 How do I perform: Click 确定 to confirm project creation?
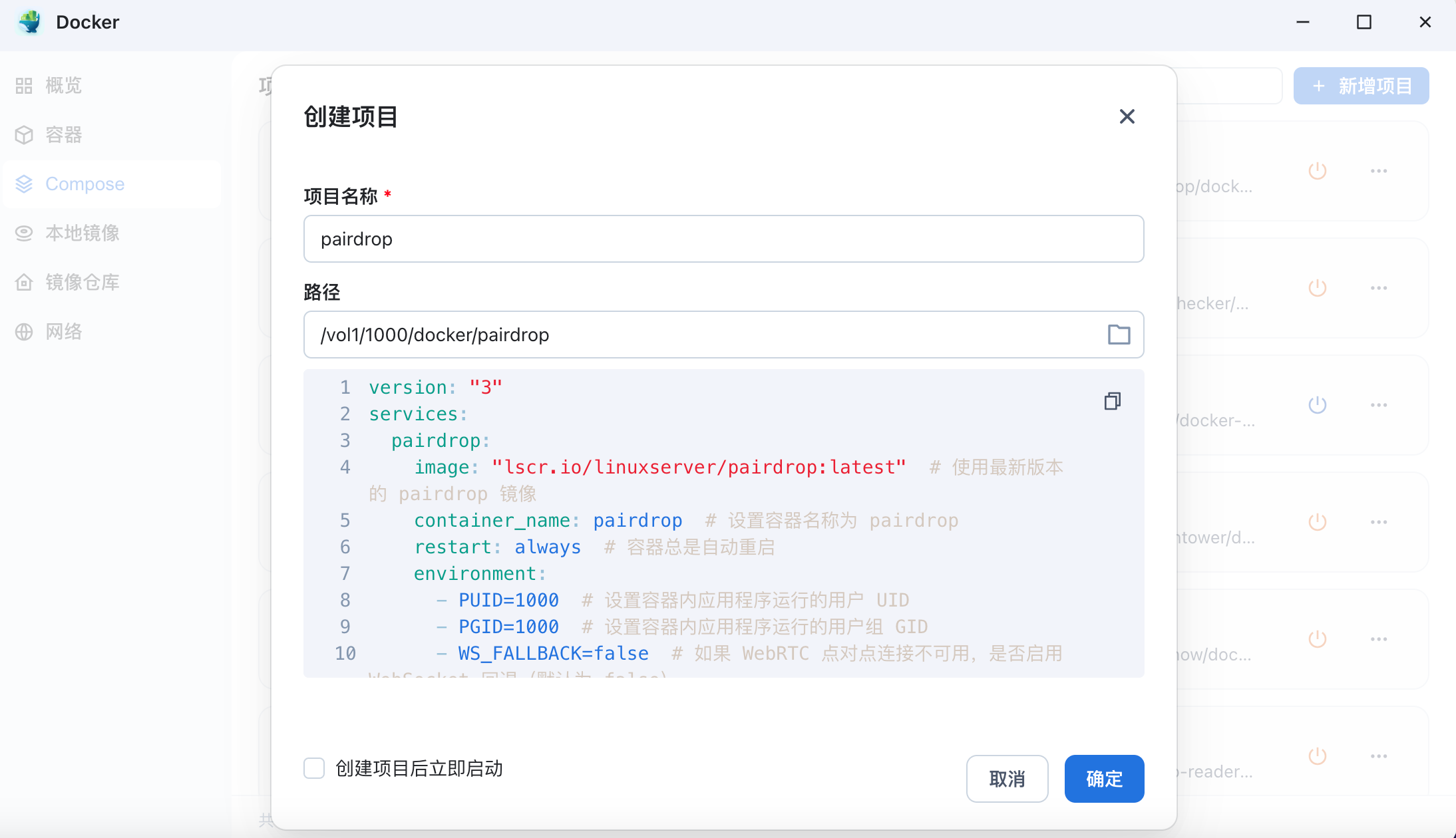tap(1104, 779)
